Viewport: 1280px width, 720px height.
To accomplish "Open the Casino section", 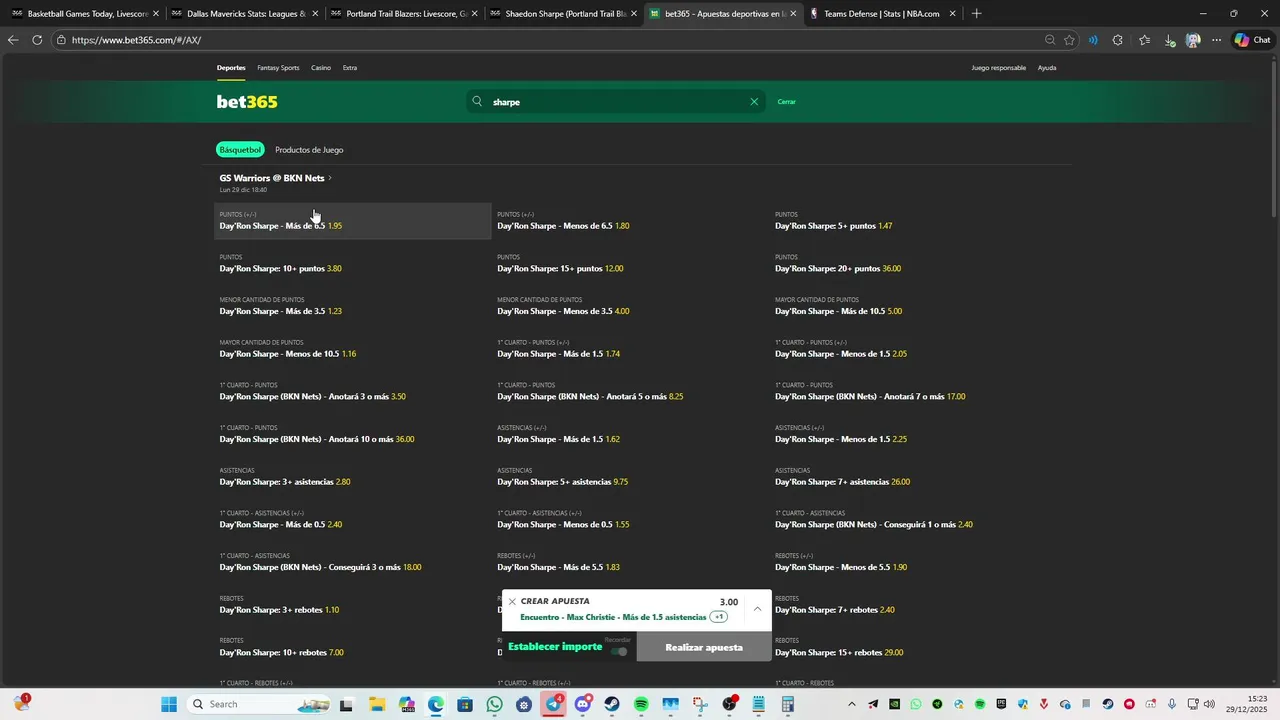I will coord(321,68).
